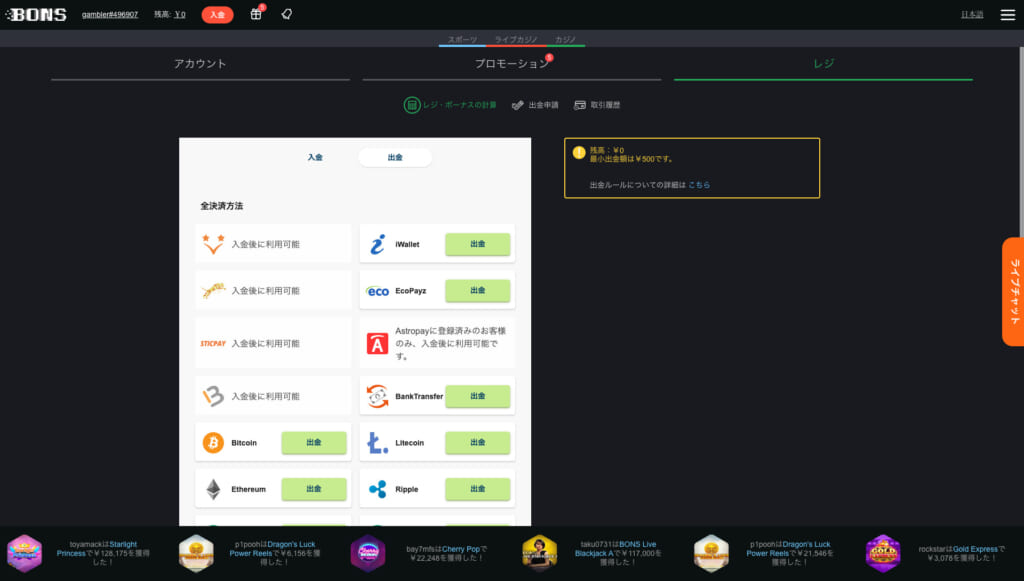The height and width of the screenshot is (581, 1024).
Task: Click the 最小出金額は￥500です text
Action: tap(631, 159)
